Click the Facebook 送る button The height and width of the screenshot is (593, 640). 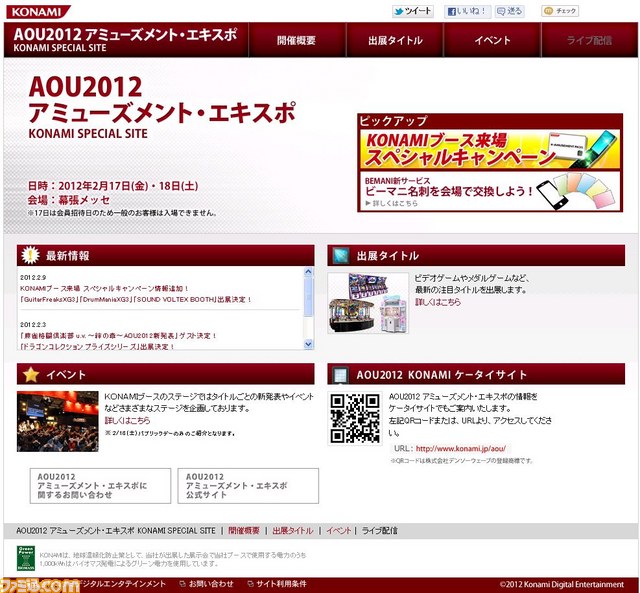click(x=510, y=11)
